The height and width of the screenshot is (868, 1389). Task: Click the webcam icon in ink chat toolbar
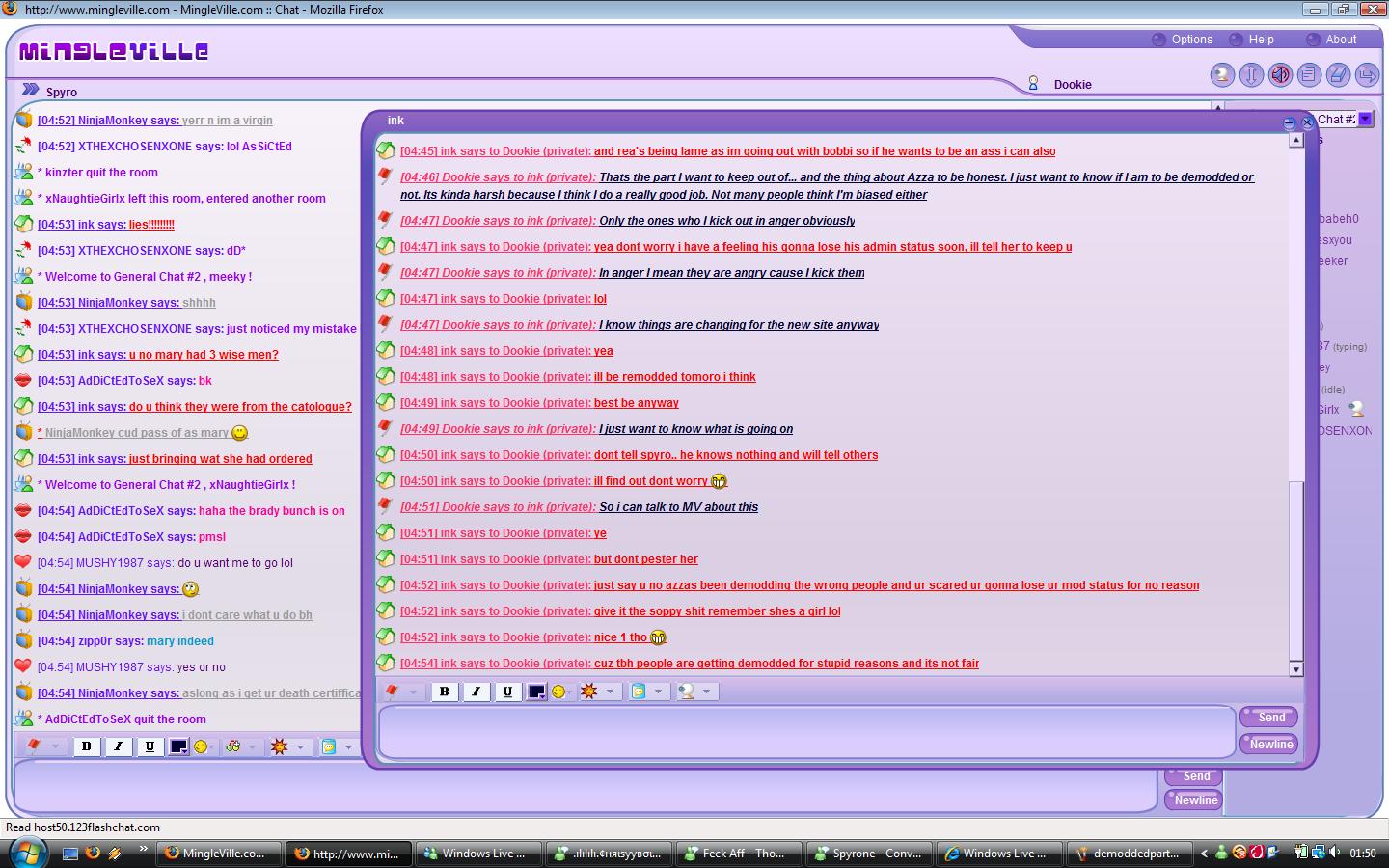pos(686,692)
